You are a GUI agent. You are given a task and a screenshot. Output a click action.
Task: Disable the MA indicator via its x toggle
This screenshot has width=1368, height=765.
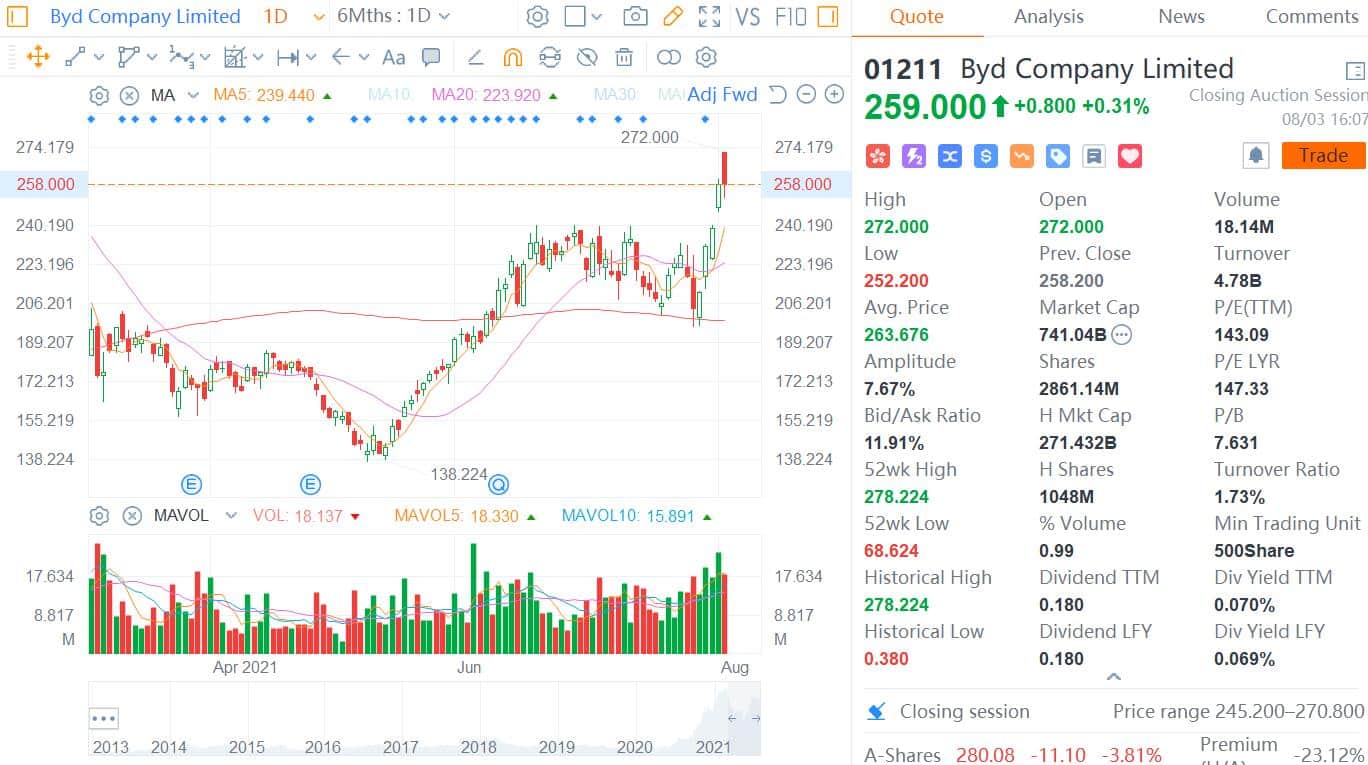[130, 95]
